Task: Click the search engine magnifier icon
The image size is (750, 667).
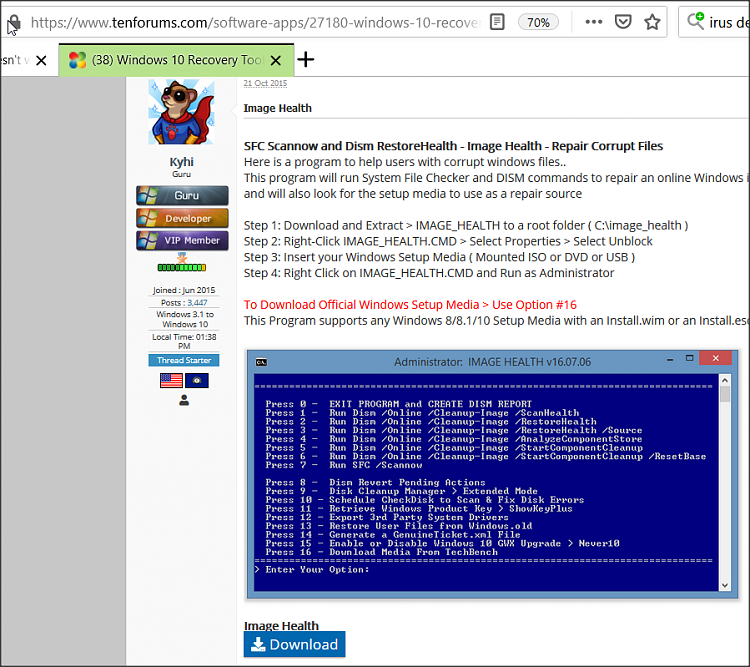Action: tap(695, 21)
